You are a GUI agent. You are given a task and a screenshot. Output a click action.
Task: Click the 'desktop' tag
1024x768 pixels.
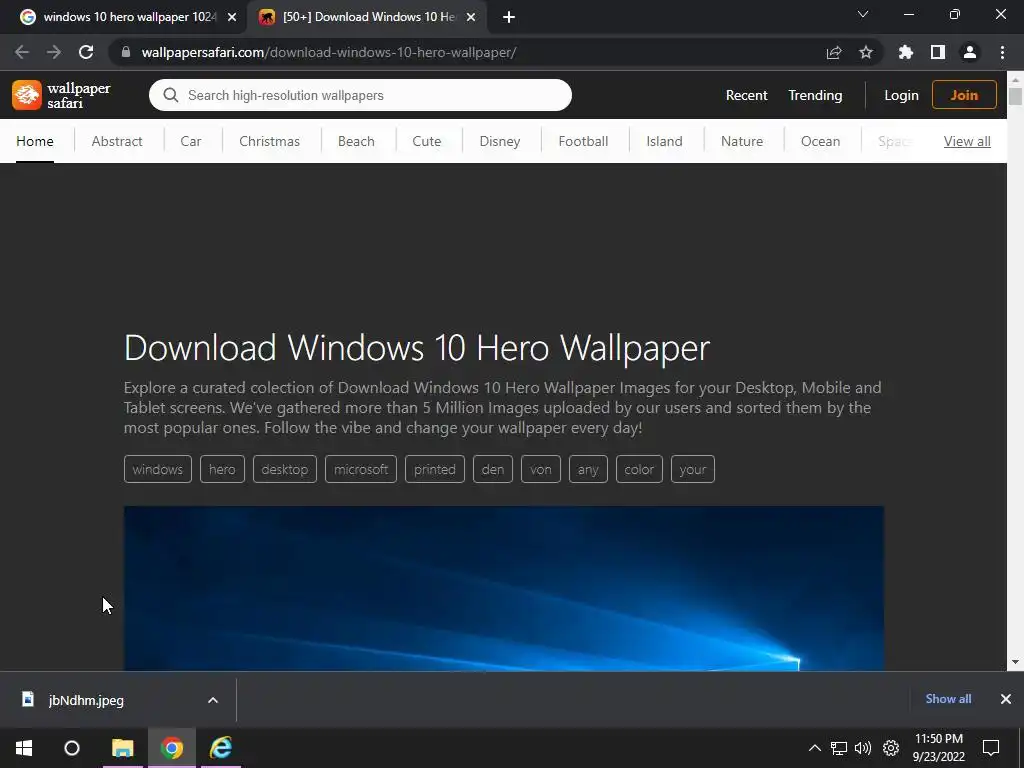coord(285,469)
